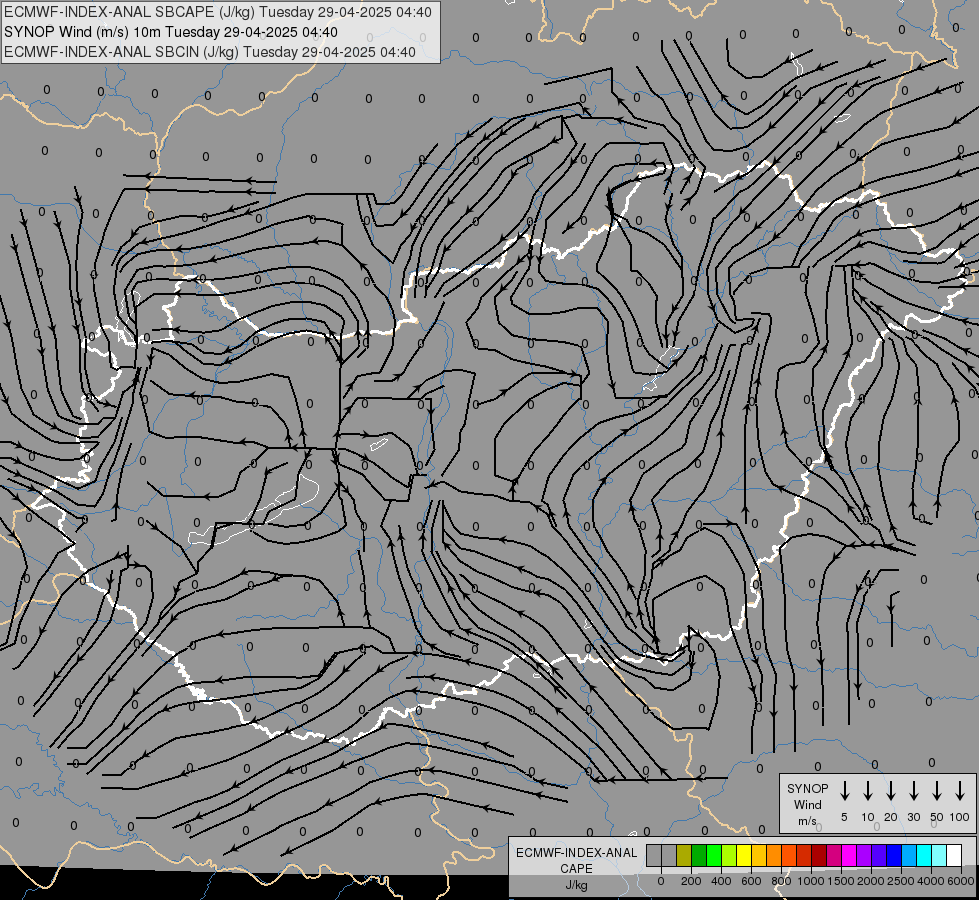Click the SYNOP wind arrow for 30 m/s

pyautogui.click(x=913, y=790)
